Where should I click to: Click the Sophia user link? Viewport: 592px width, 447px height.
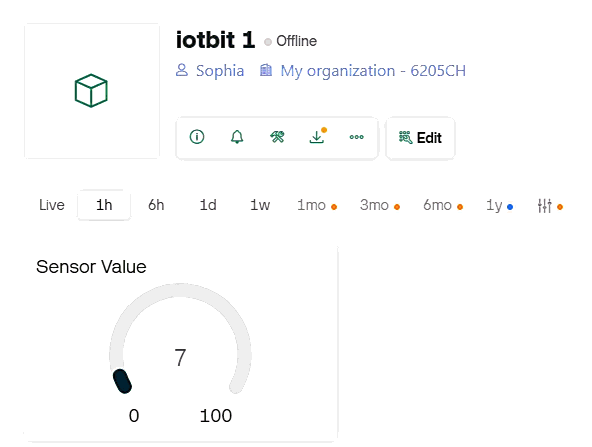pos(220,71)
